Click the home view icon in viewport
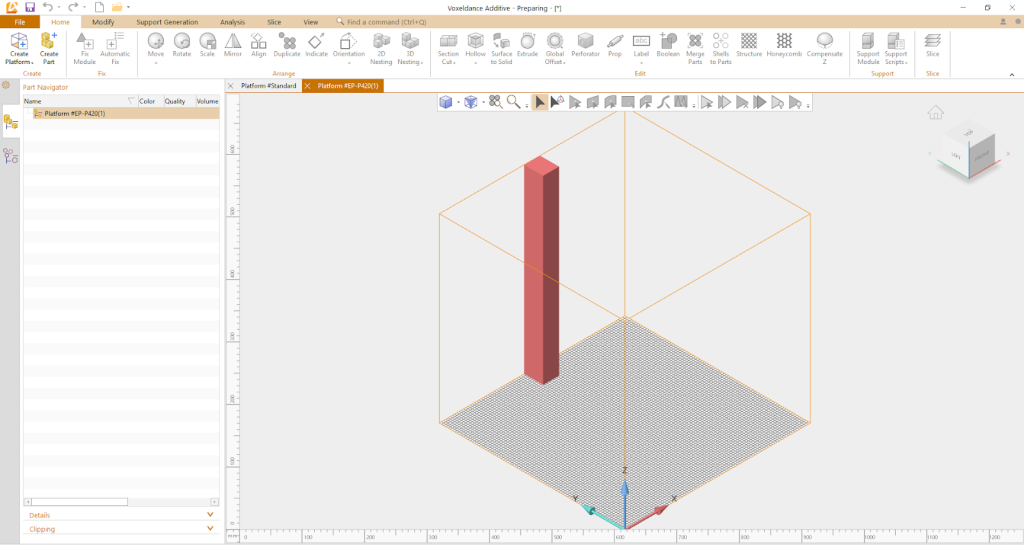 [x=935, y=113]
